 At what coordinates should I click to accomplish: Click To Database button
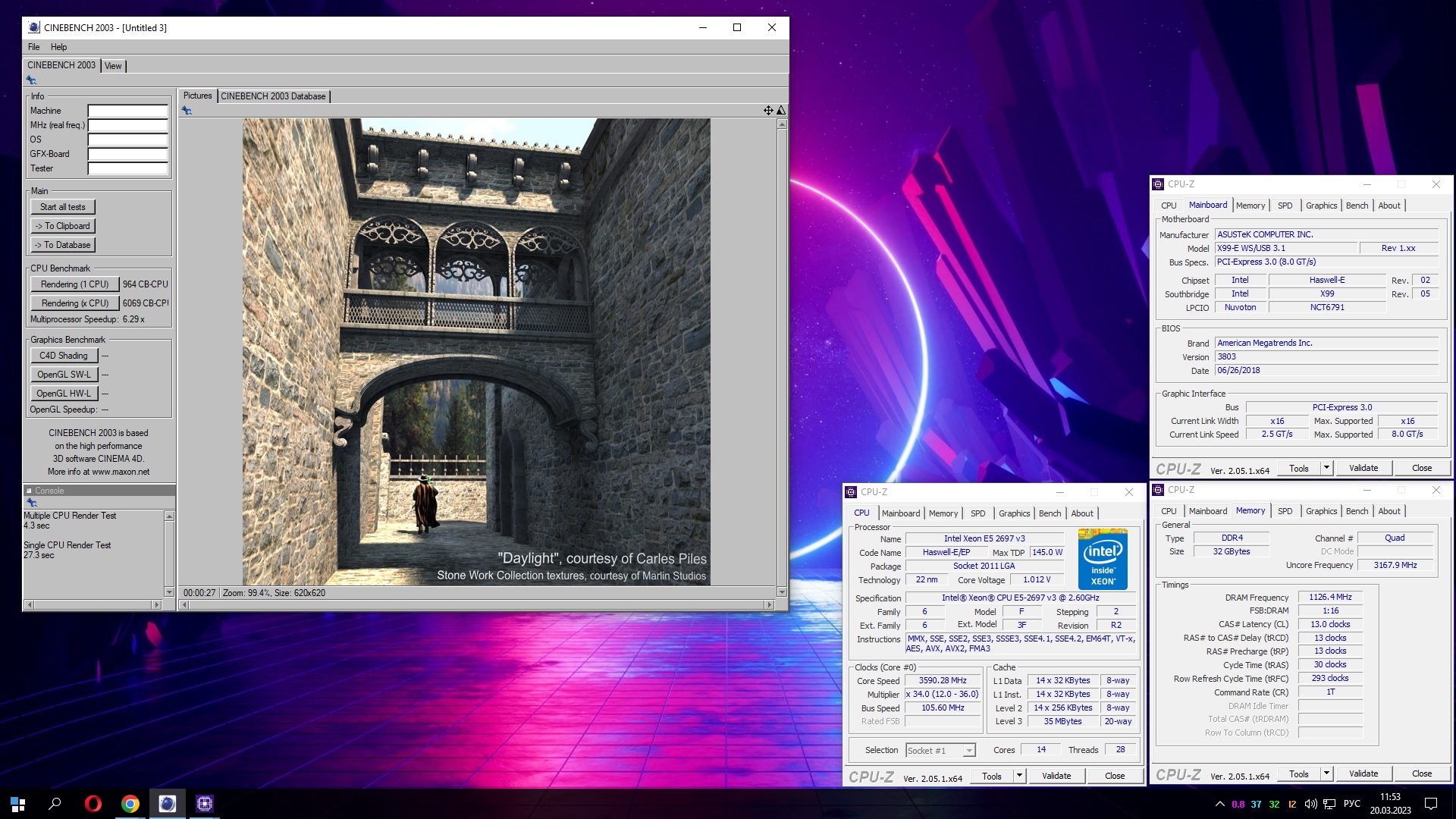pos(63,245)
